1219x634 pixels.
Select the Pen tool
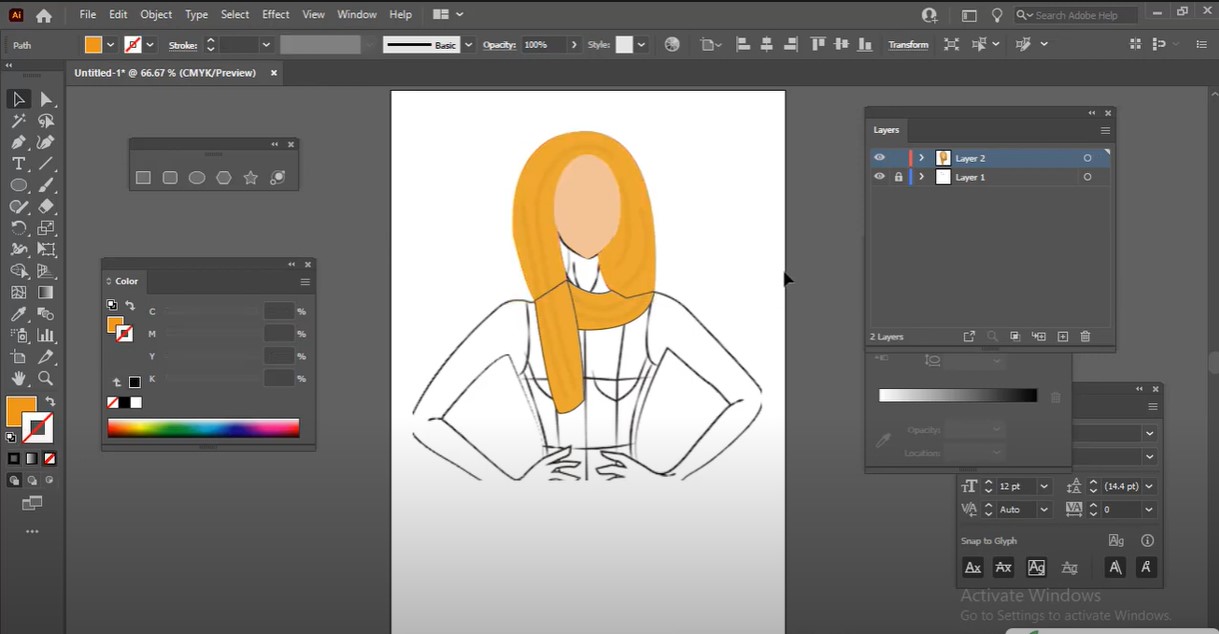coord(18,142)
